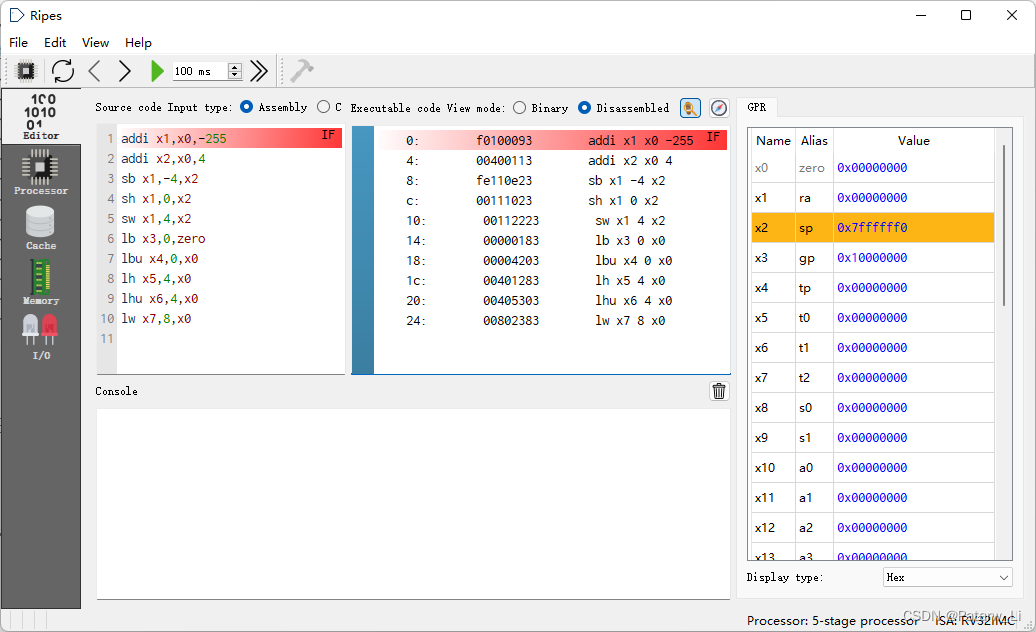Click x0 zero register row
The width and height of the screenshot is (1036, 632).
[x=872, y=168]
